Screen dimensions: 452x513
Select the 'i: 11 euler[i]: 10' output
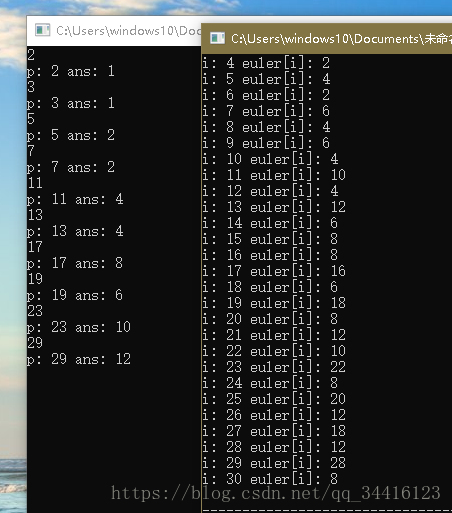click(274, 175)
